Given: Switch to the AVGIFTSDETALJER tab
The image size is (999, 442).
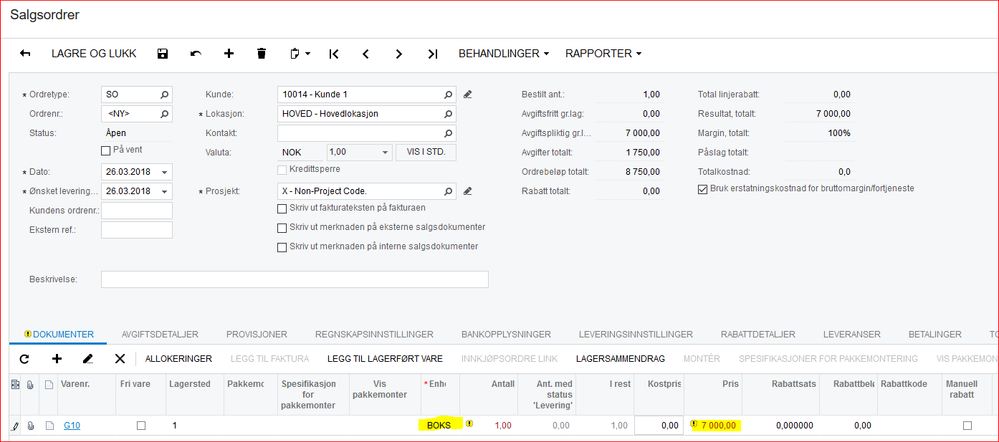Looking at the screenshot, I should pos(160,334).
